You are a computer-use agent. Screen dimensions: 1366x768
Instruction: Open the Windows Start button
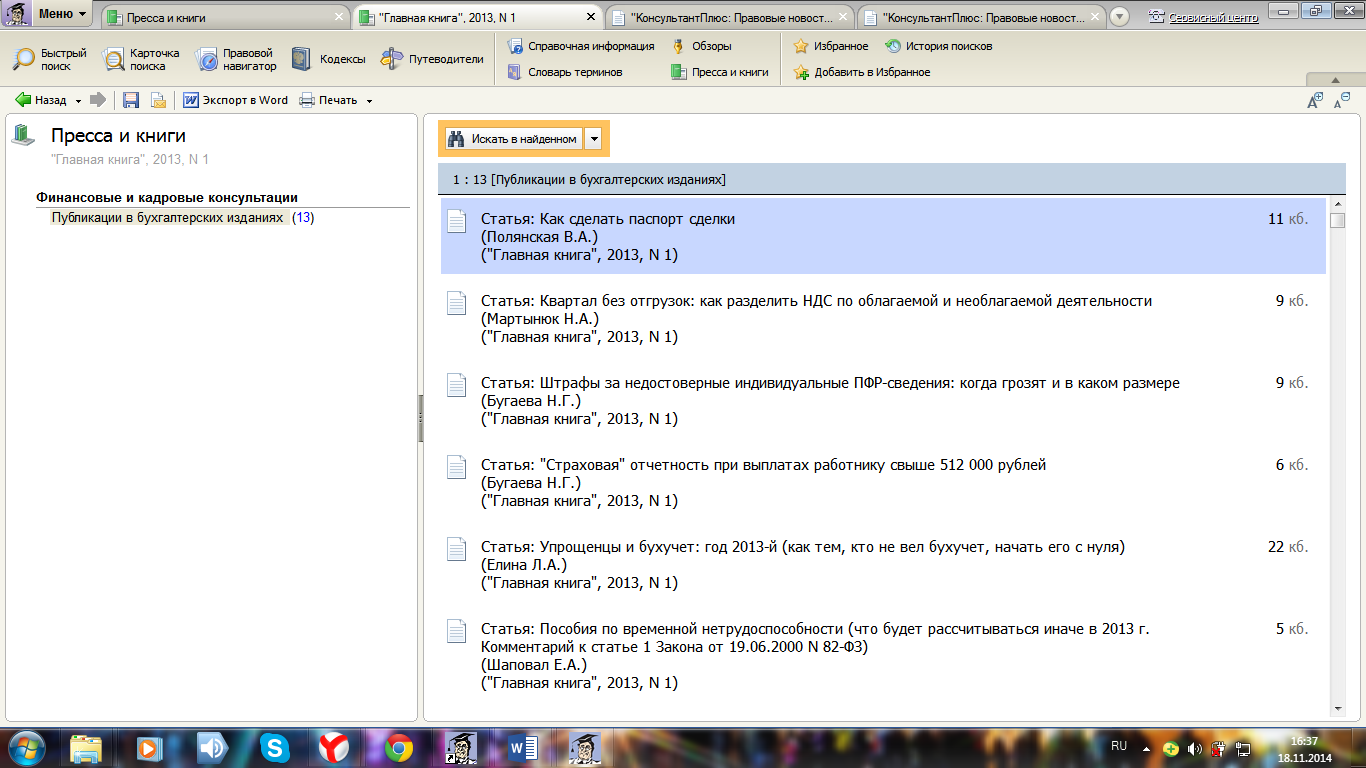25,747
